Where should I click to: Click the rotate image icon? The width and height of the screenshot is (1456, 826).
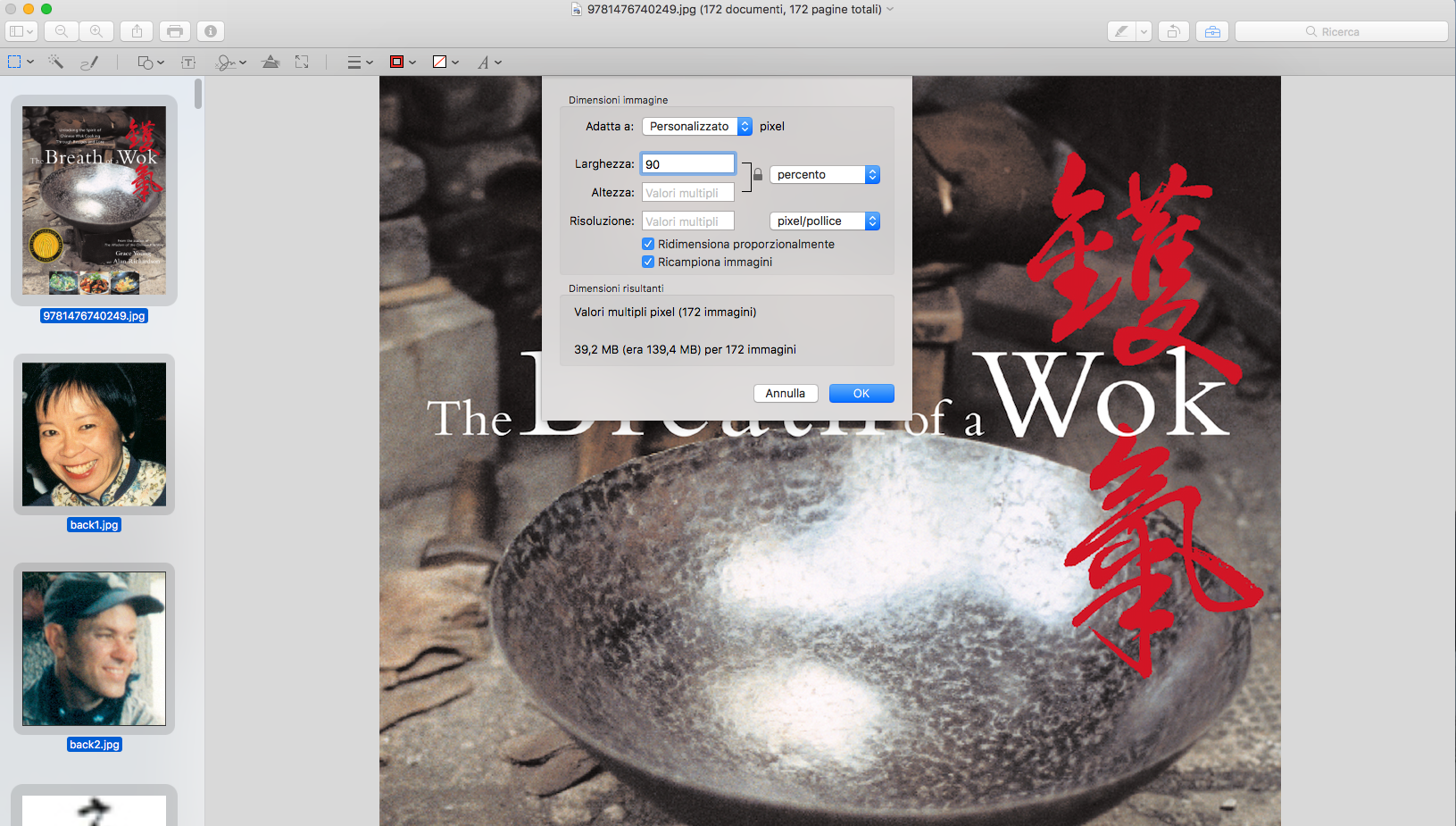1174,31
